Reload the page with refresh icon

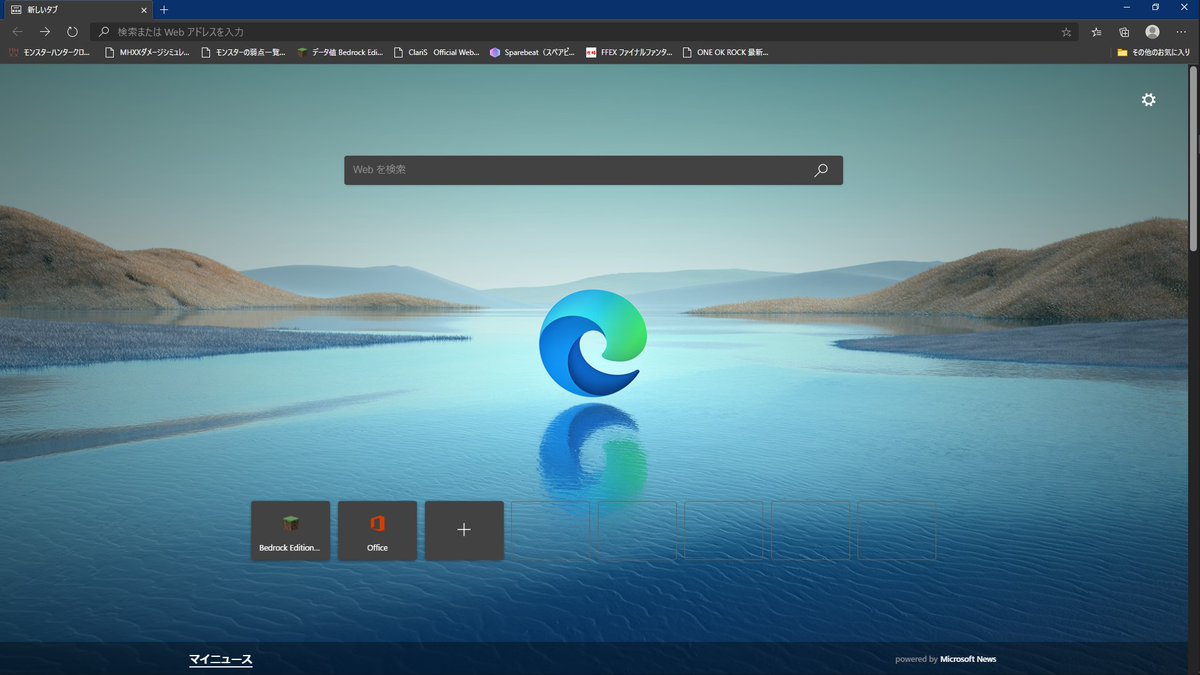click(72, 32)
